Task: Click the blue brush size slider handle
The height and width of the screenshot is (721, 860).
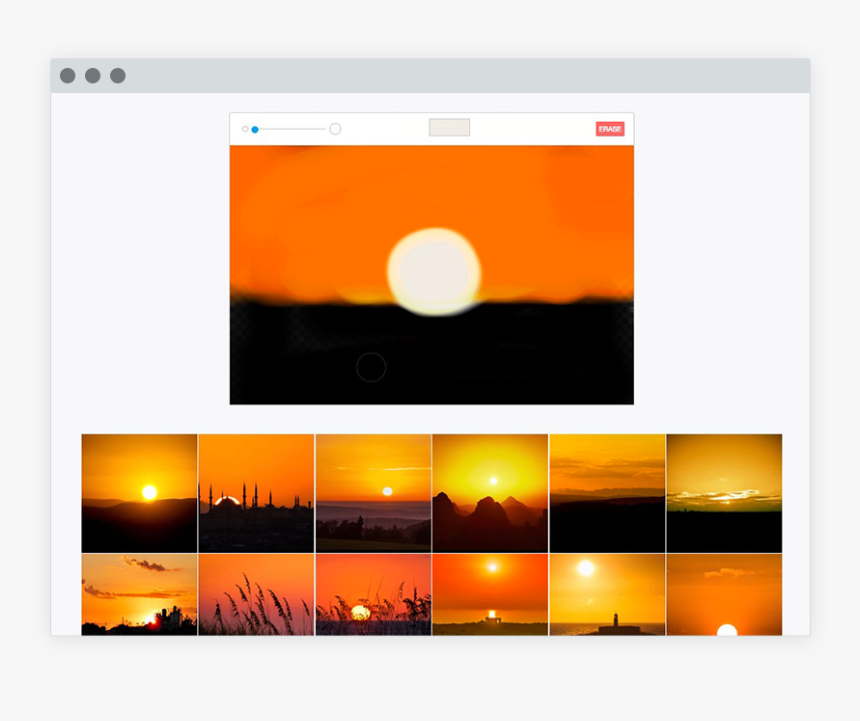Action: pyautogui.click(x=255, y=129)
